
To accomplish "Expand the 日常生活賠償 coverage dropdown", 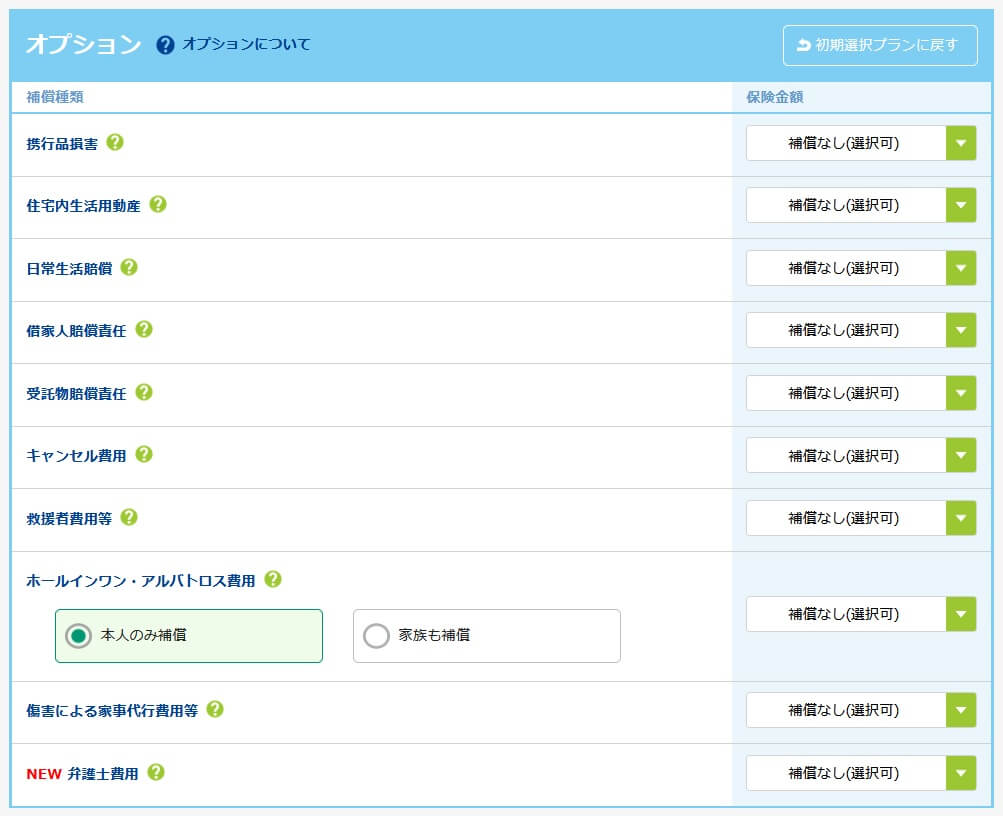I will click(861, 268).
